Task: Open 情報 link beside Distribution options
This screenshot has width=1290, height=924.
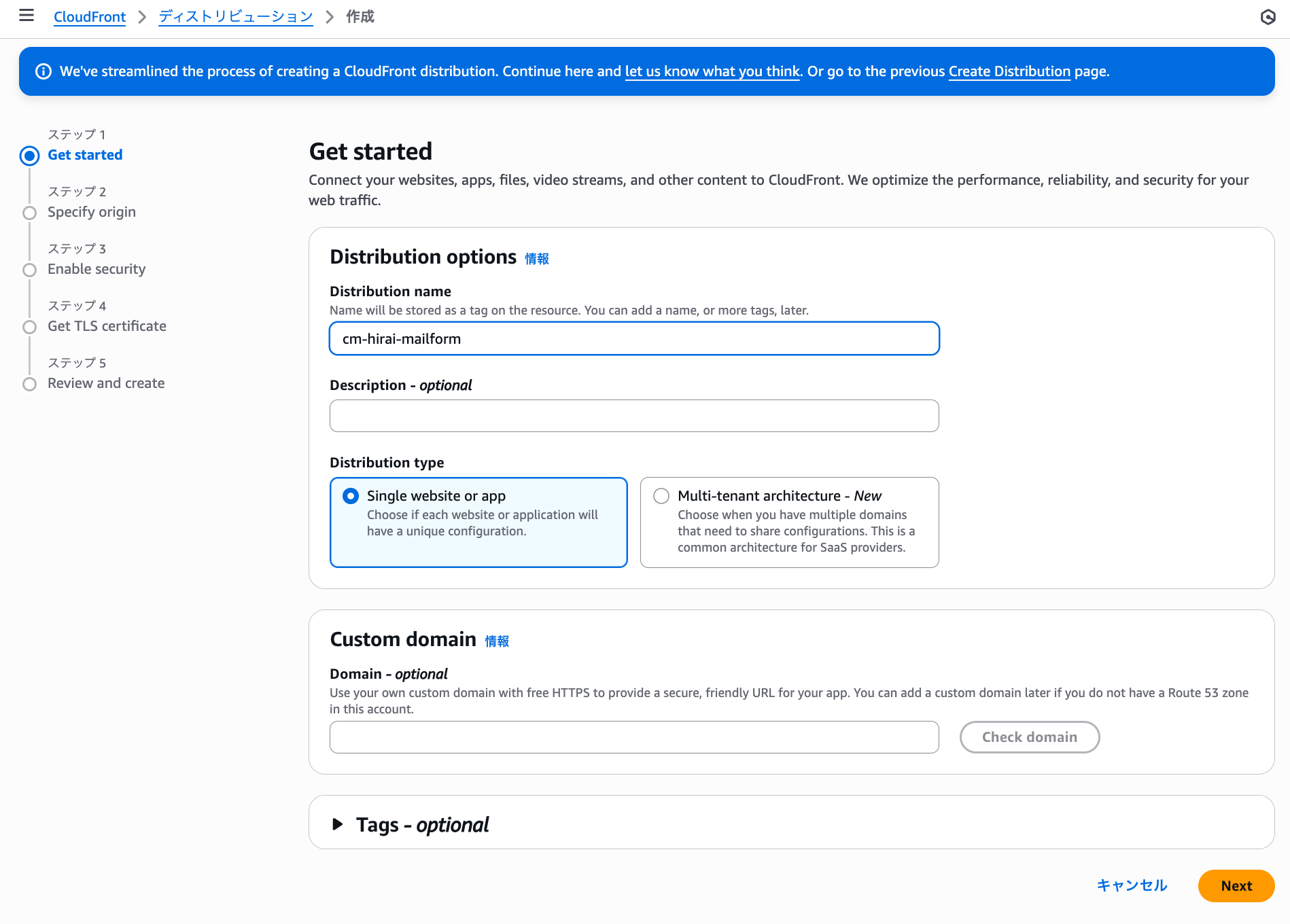Action: tap(537, 259)
